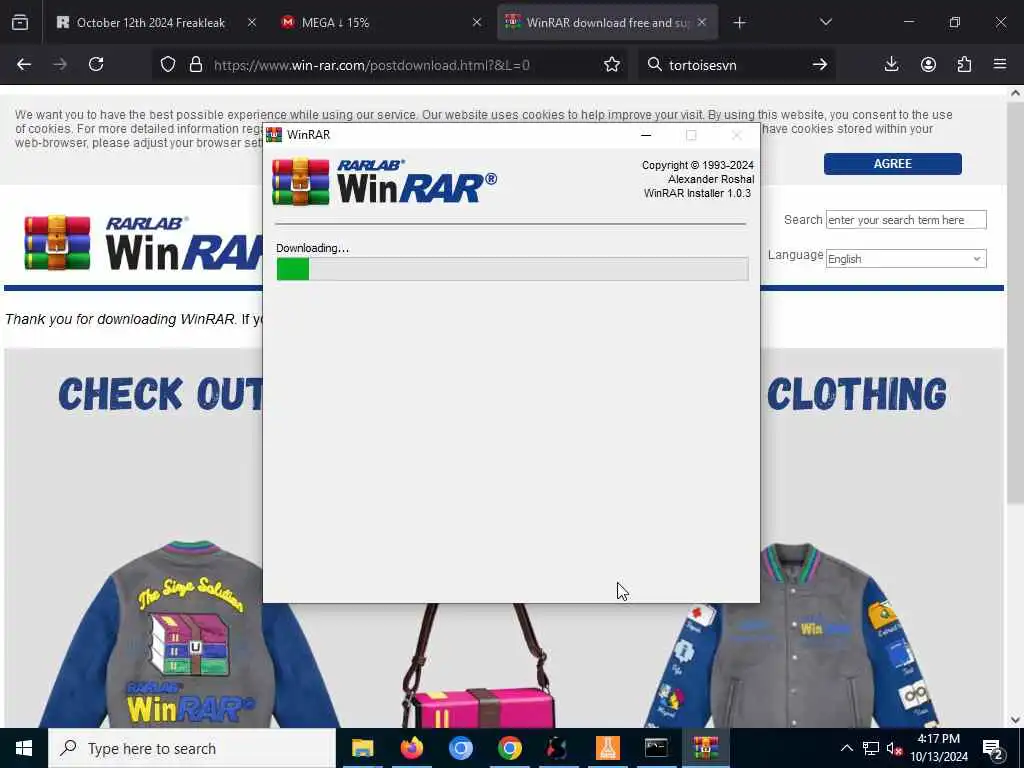Open the orange flask taskbar app
Viewport: 1024px width, 768px height.
click(x=607, y=748)
